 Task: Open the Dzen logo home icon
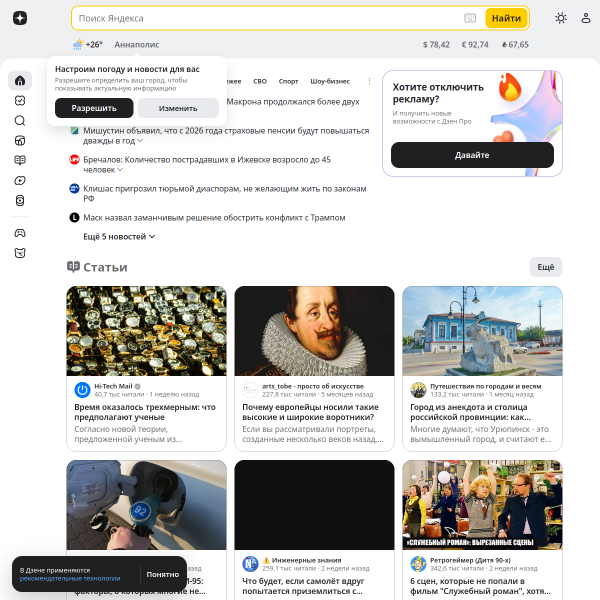point(20,18)
